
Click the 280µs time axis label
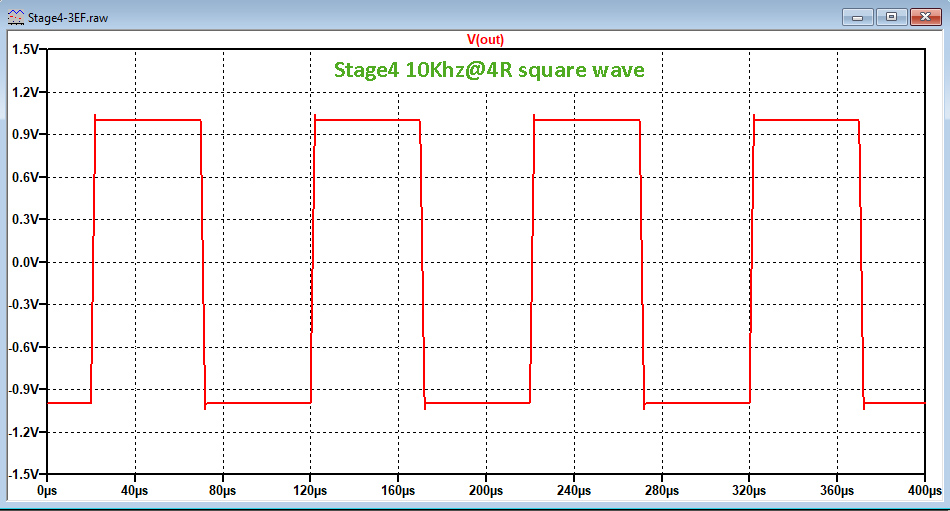662,490
